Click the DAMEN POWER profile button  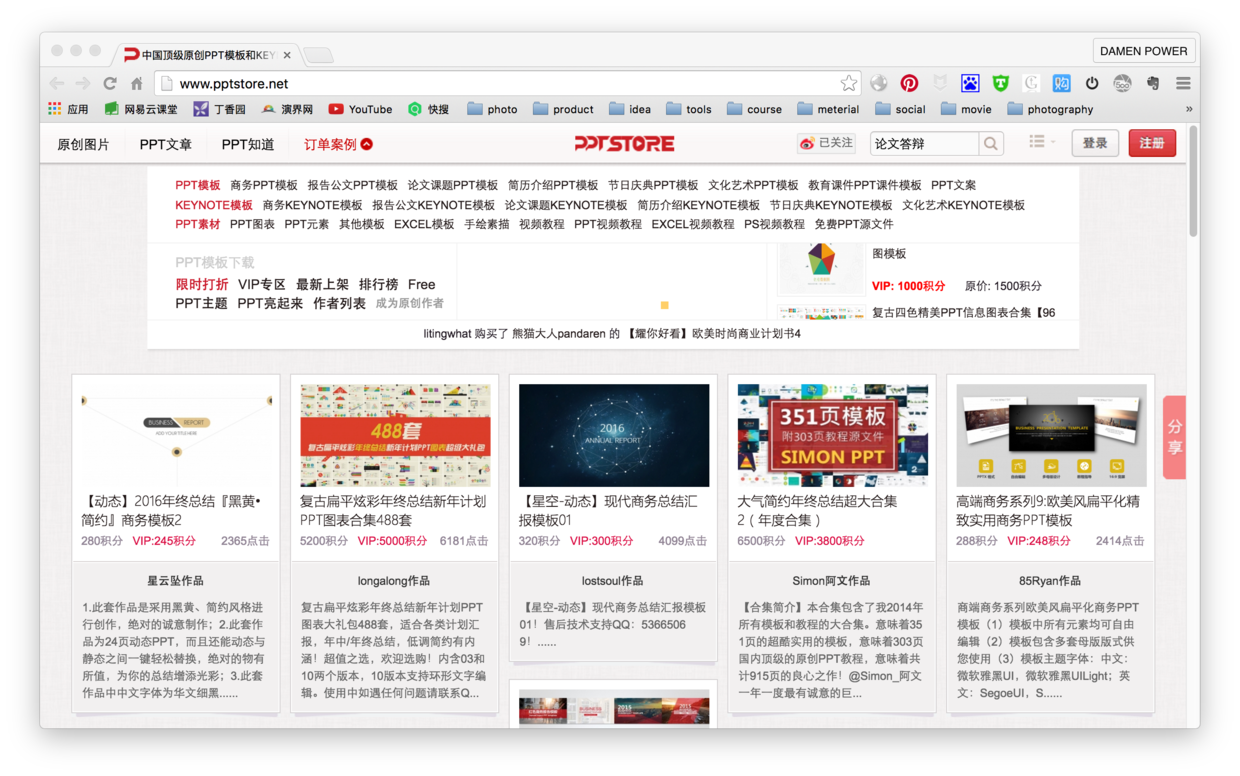(x=1144, y=51)
